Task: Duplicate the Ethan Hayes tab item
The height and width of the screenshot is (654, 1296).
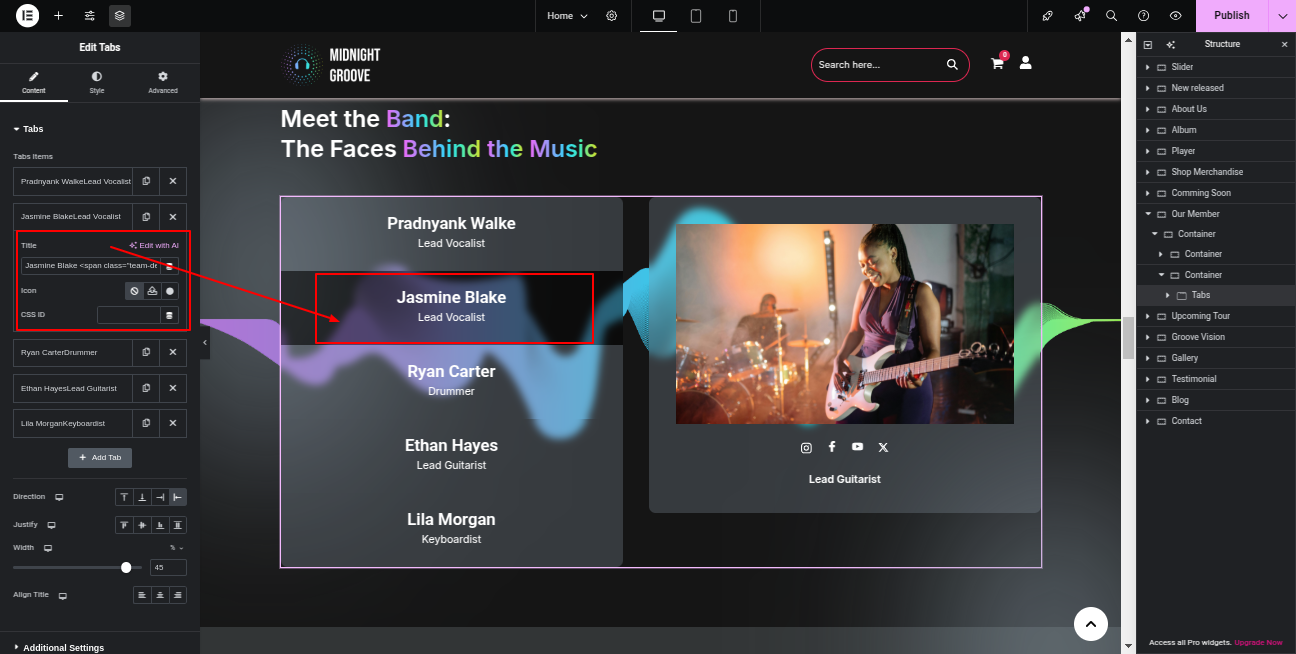Action: [x=146, y=388]
